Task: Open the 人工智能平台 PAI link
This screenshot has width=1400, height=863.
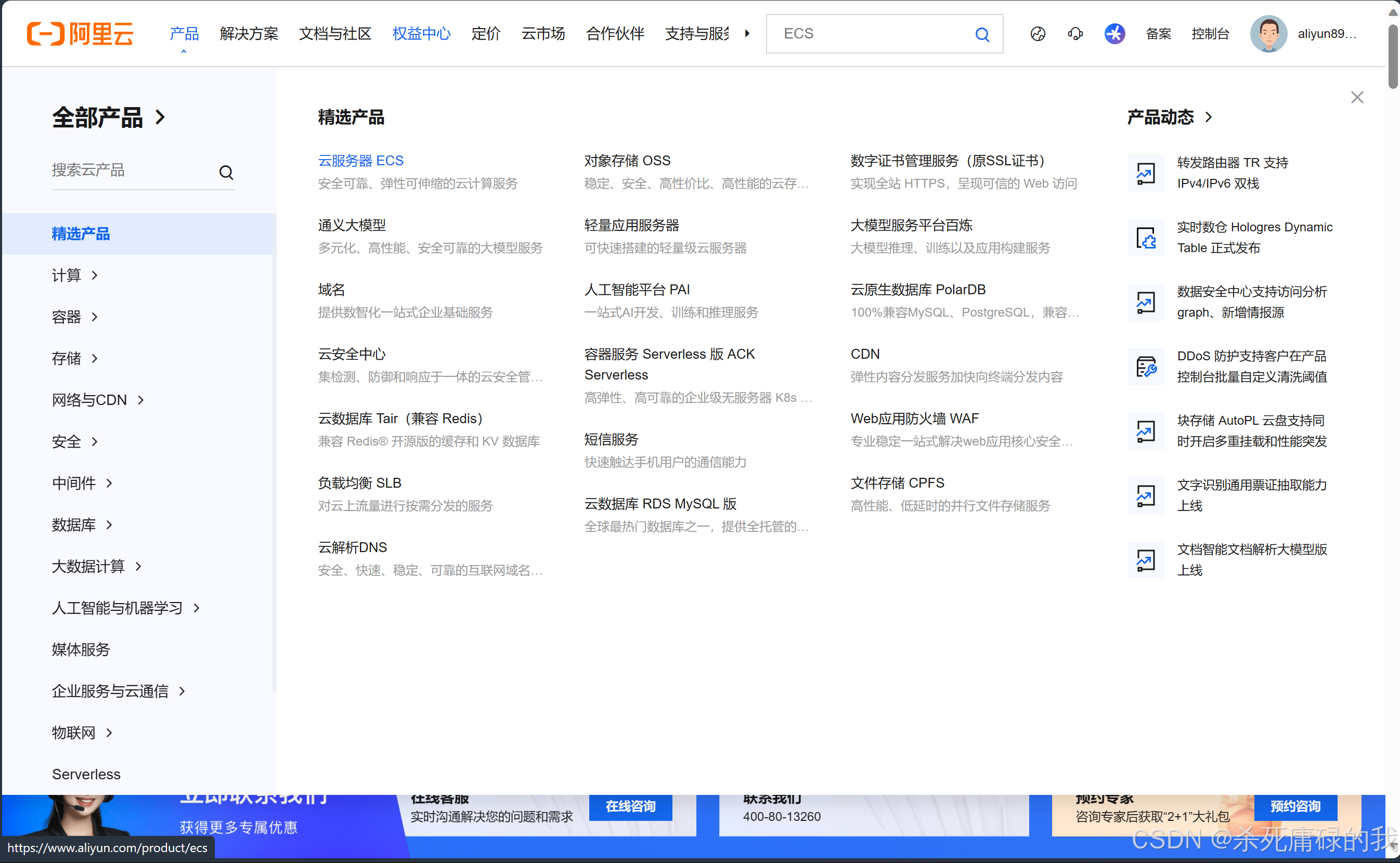Action: (x=637, y=290)
